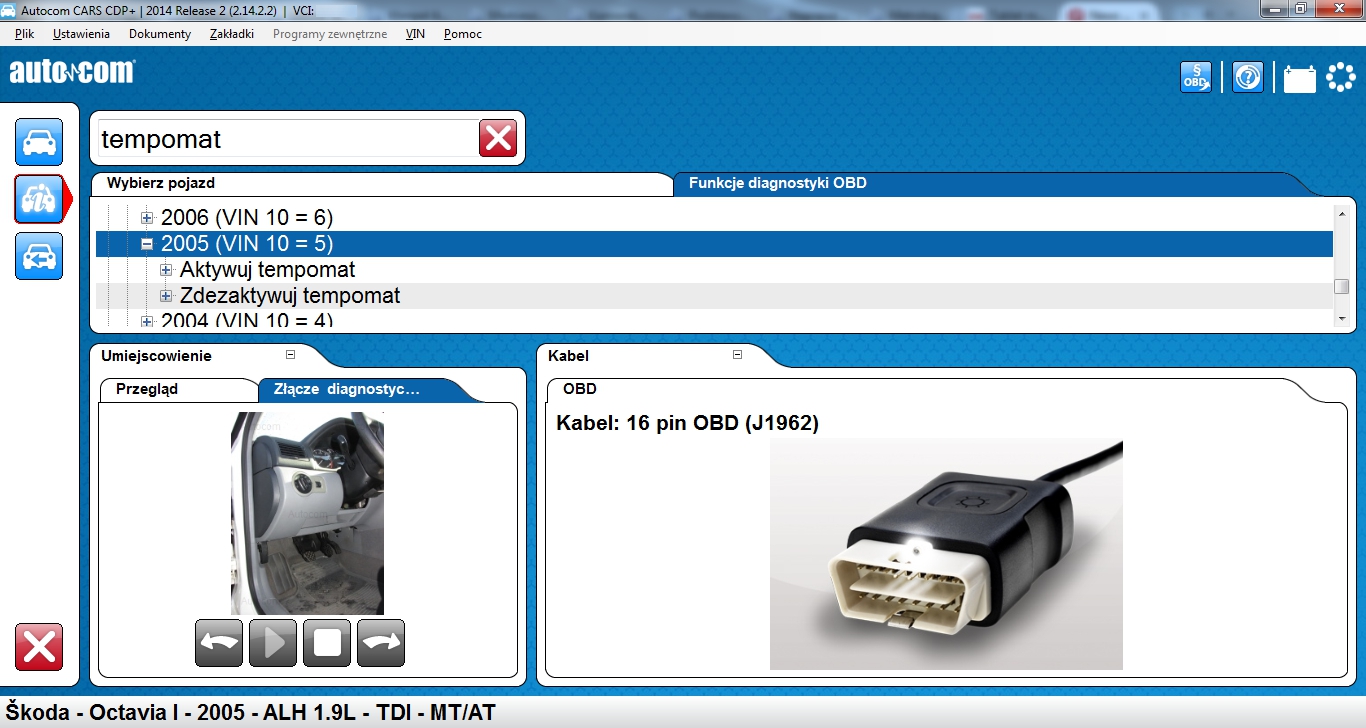1366x728 pixels.
Task: Expand the Aktywuj tempomat item
Action: pyautogui.click(x=166, y=270)
